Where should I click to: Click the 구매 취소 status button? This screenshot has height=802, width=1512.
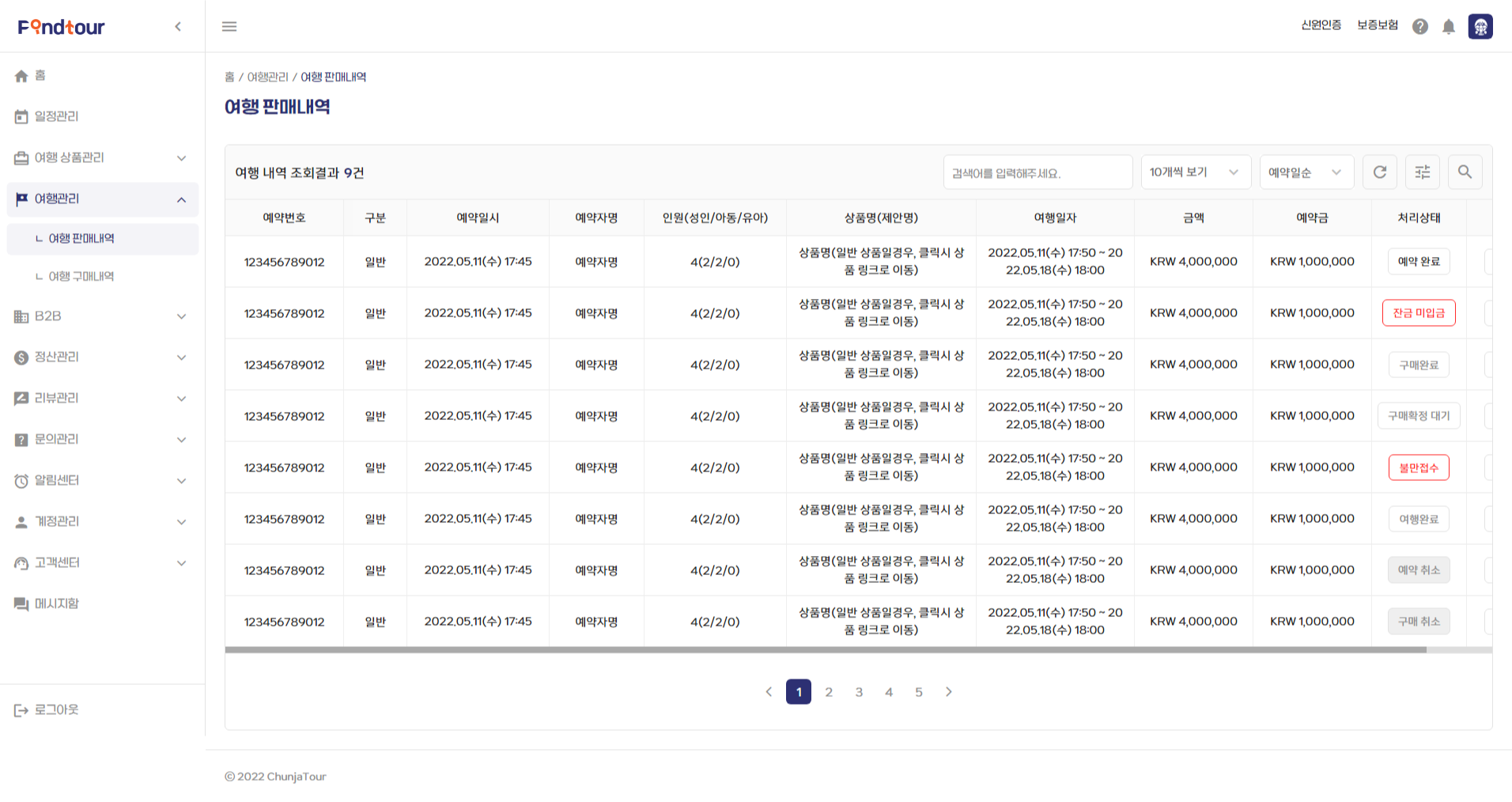point(1419,622)
